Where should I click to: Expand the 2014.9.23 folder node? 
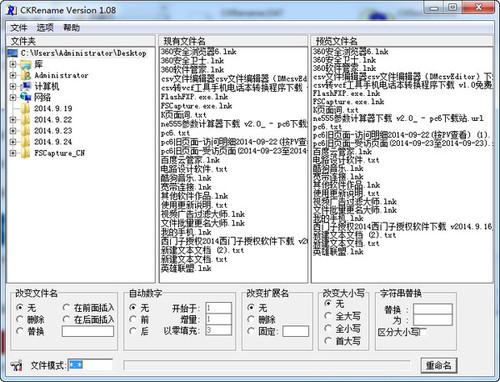click(x=13, y=131)
